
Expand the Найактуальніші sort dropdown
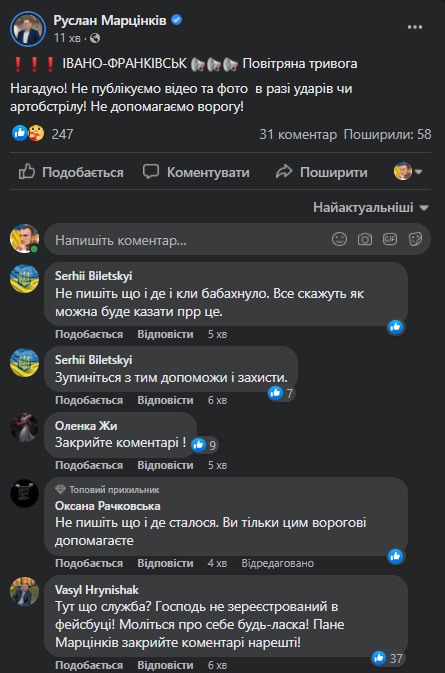tap(371, 208)
